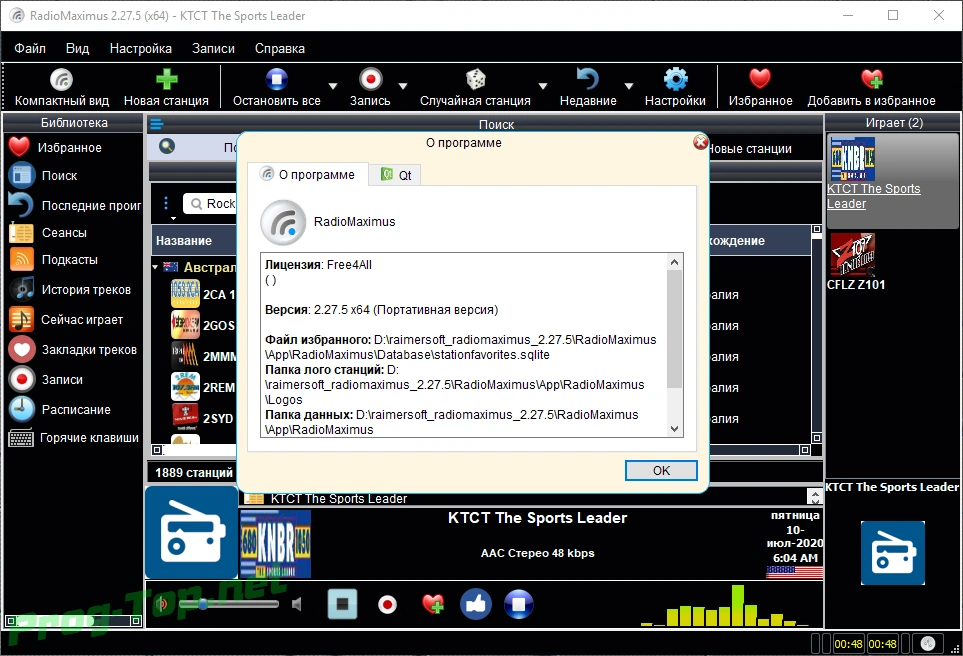
Task: Start recording from toolbar Запись button
Action: [x=370, y=87]
